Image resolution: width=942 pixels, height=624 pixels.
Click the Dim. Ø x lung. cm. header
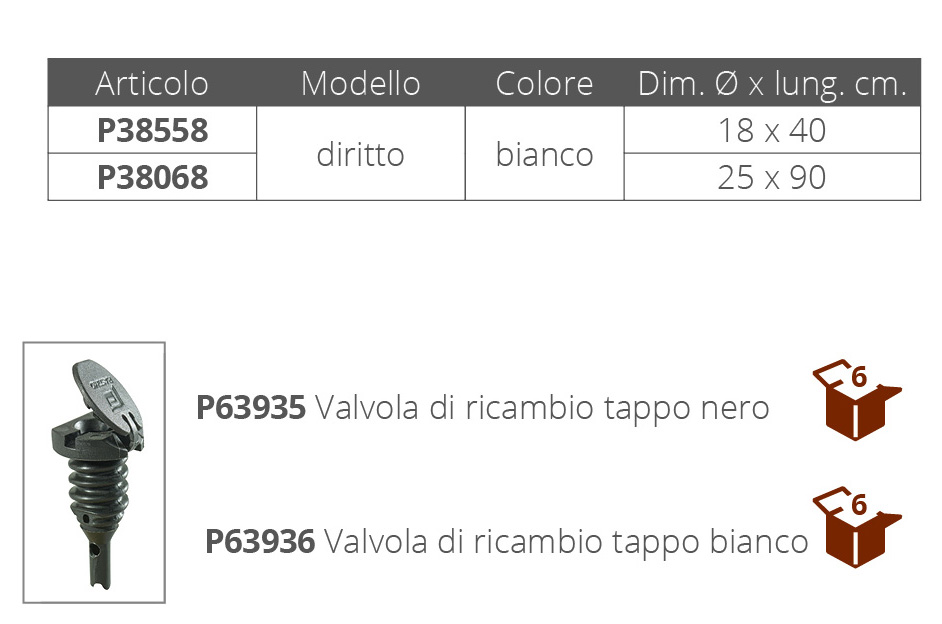(772, 83)
